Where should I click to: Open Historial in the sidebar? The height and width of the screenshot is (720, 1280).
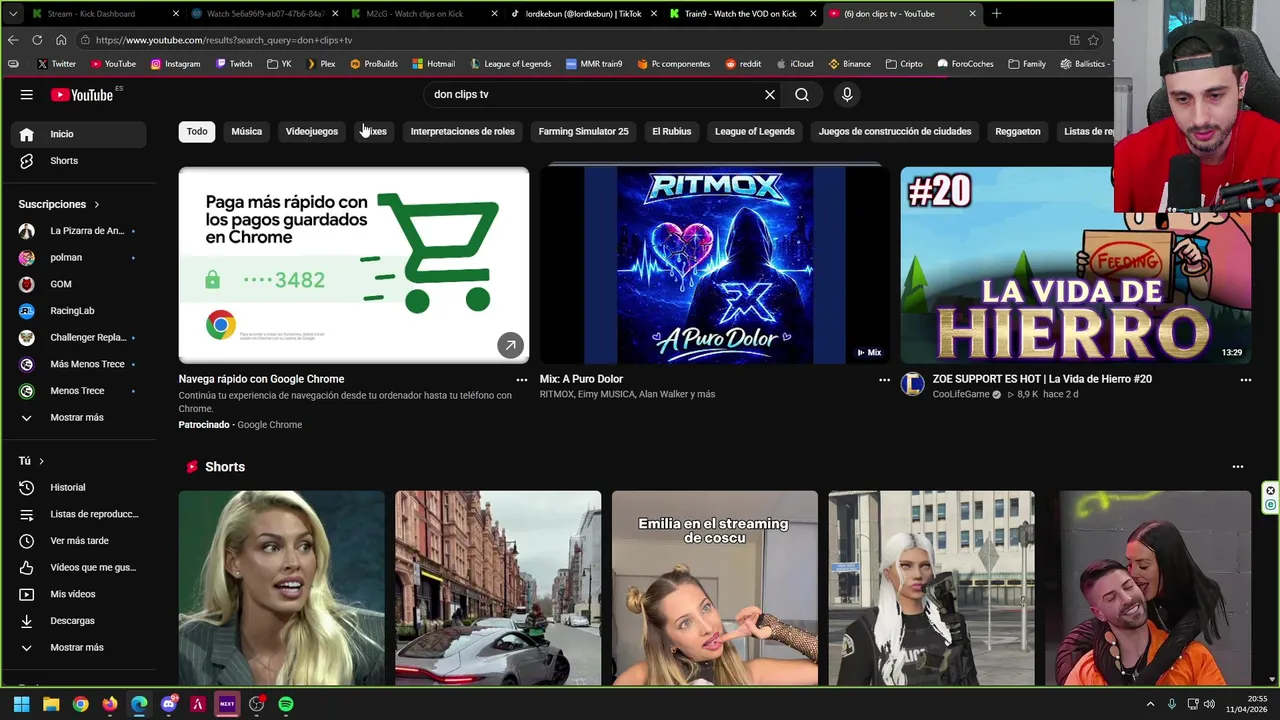pyautogui.click(x=78, y=487)
